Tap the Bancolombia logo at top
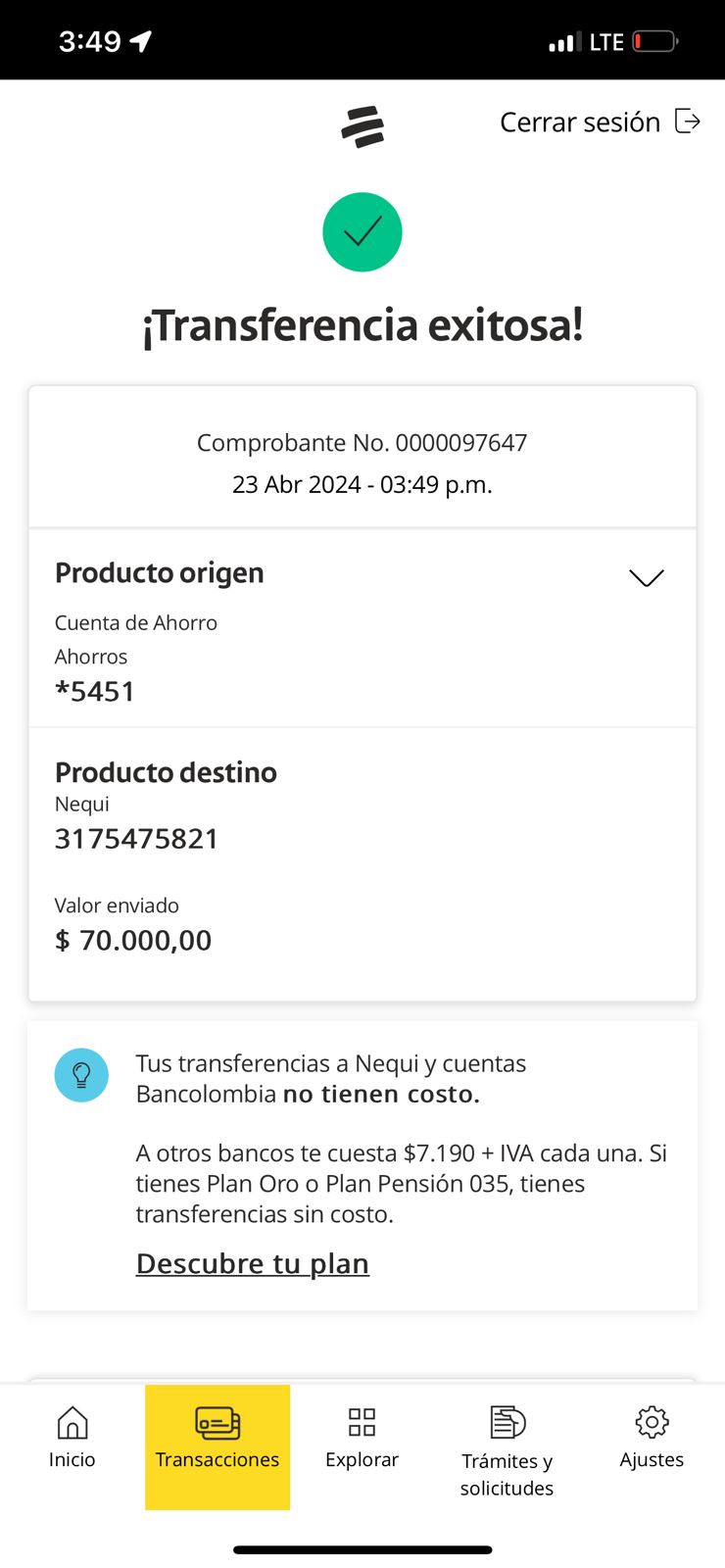Viewport: 725px width, 1568px height. tap(362, 126)
